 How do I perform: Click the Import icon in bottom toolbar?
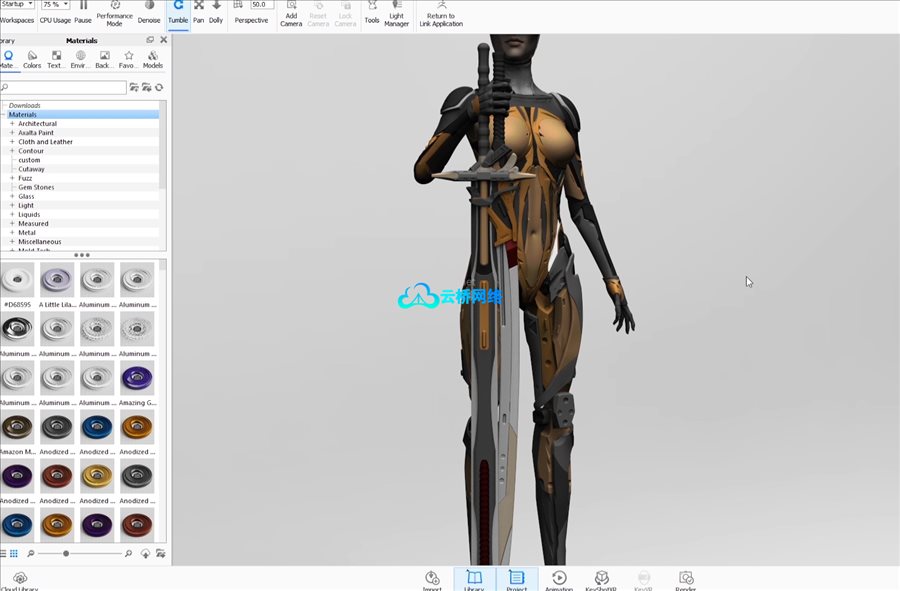click(x=432, y=580)
